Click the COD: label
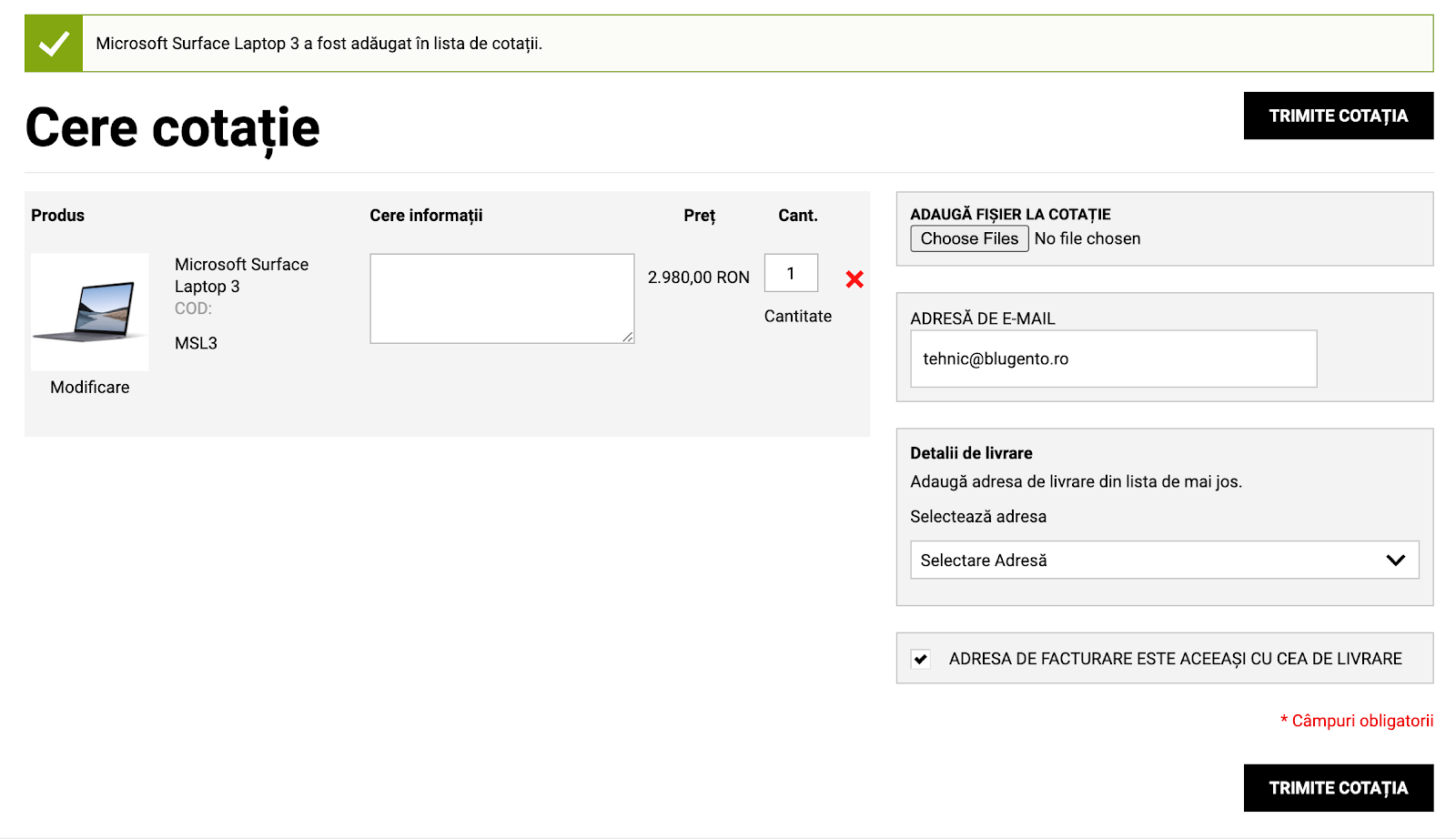Viewport: 1456px width, 839px height. tap(193, 308)
